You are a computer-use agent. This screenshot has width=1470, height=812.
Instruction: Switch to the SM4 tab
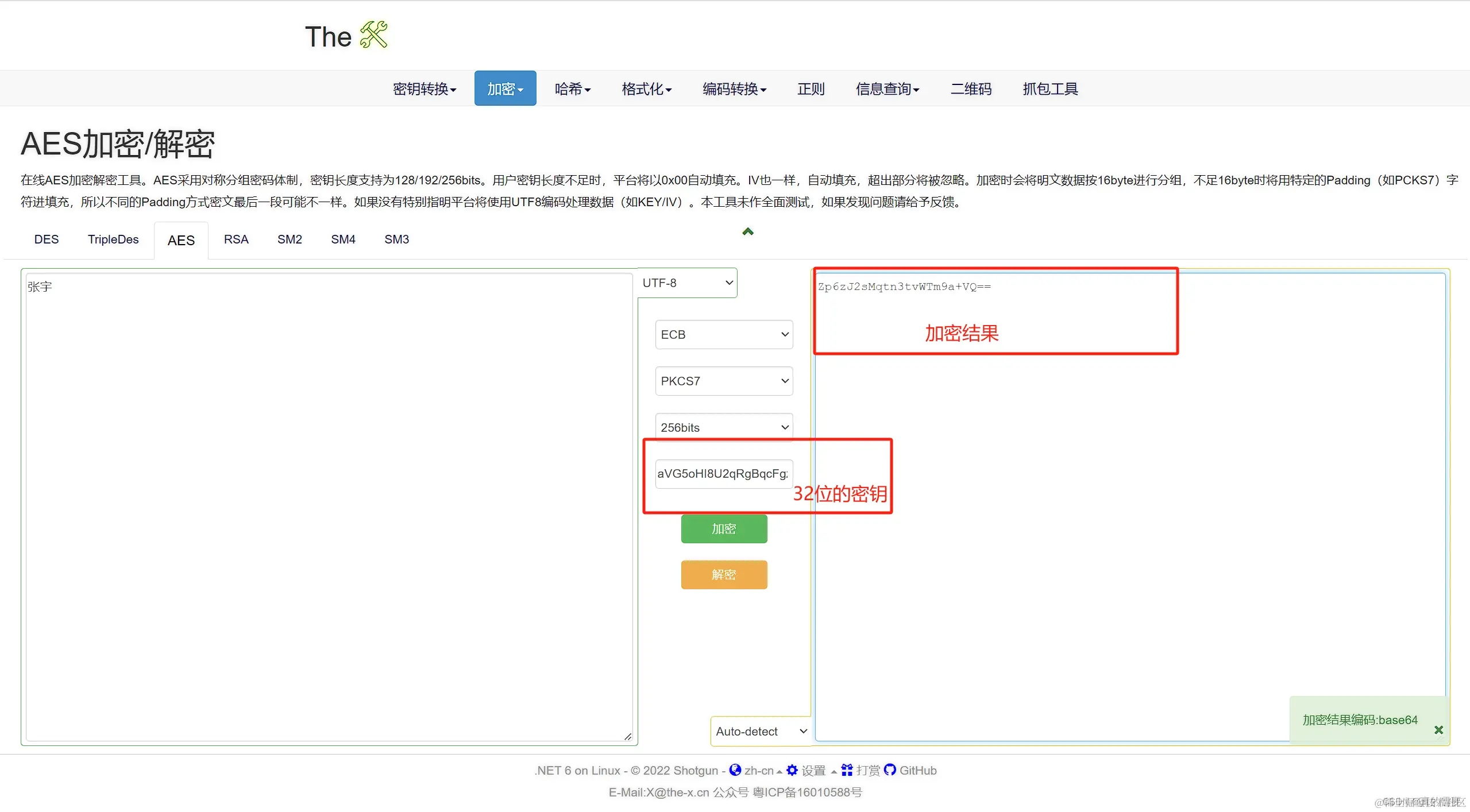click(343, 239)
